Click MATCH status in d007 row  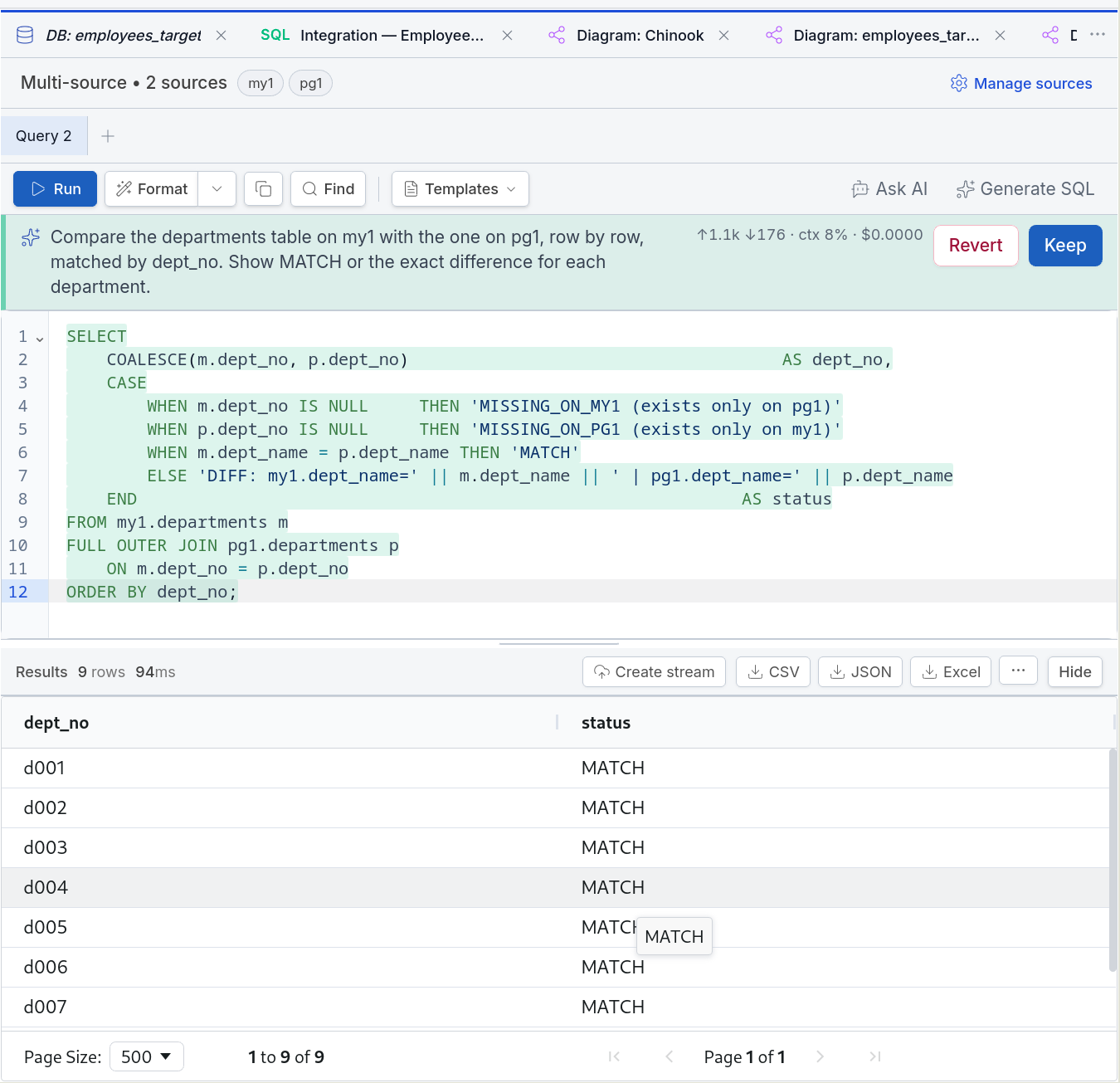point(613,1007)
